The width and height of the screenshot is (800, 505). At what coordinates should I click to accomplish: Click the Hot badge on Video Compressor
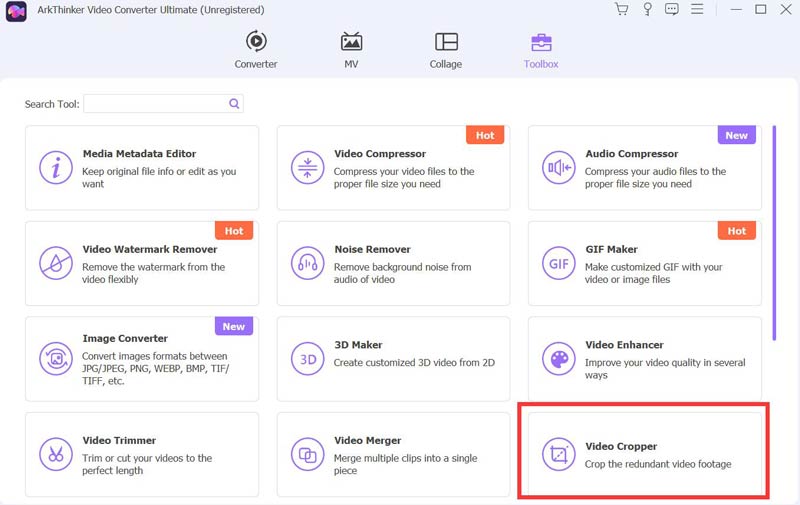click(x=485, y=135)
